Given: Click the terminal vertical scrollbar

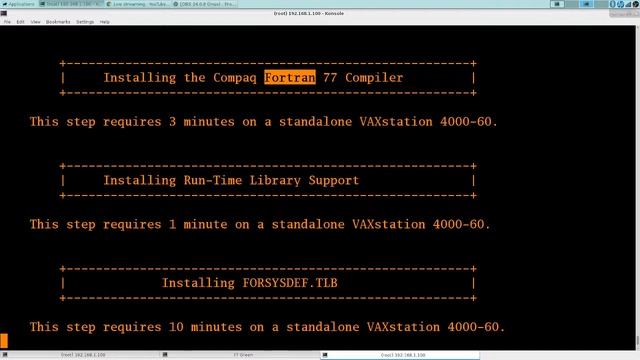Looking at the screenshot, I should coord(638,187).
